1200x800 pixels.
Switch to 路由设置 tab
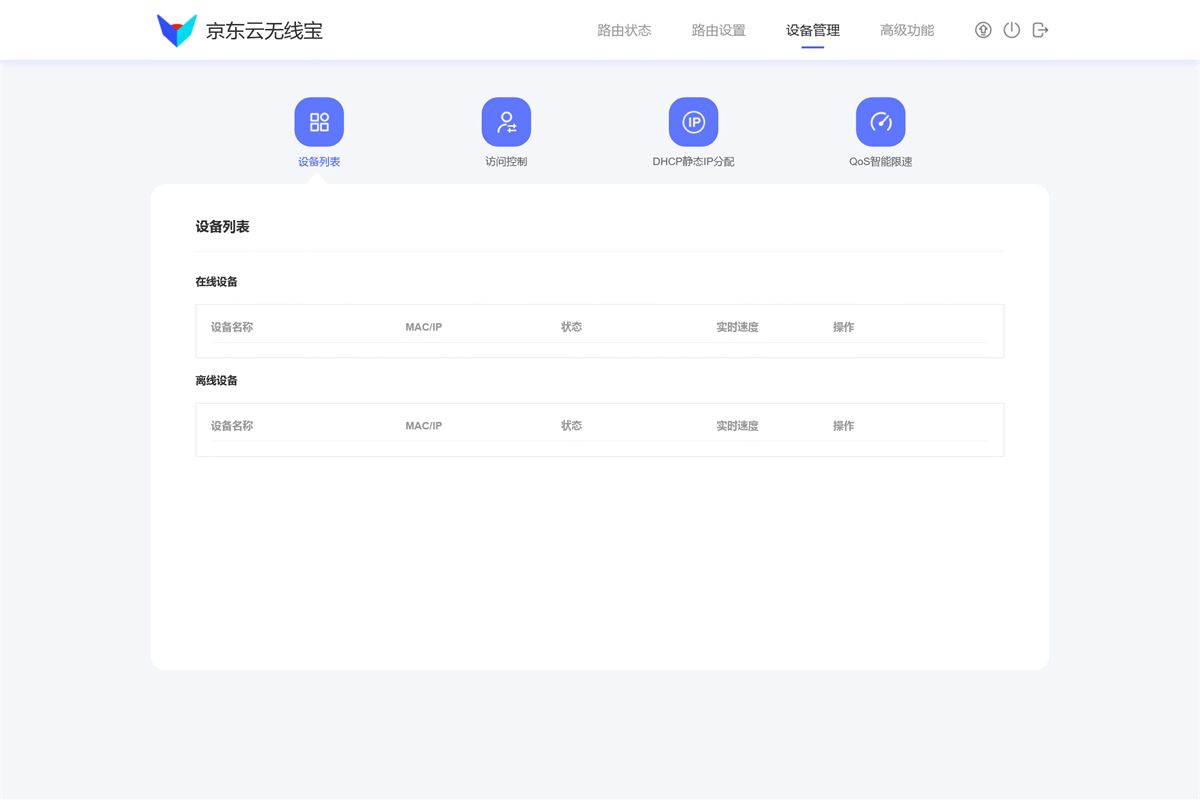pyautogui.click(x=716, y=30)
